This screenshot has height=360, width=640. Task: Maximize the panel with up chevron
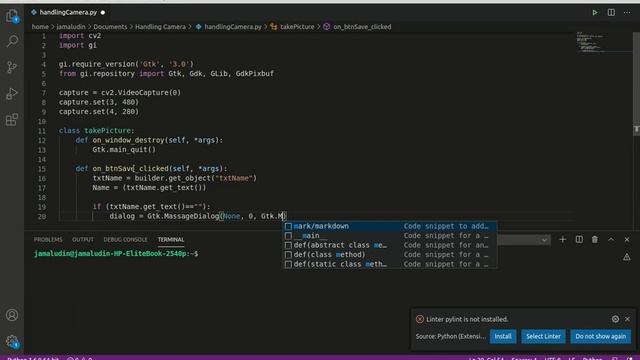tap(611, 240)
